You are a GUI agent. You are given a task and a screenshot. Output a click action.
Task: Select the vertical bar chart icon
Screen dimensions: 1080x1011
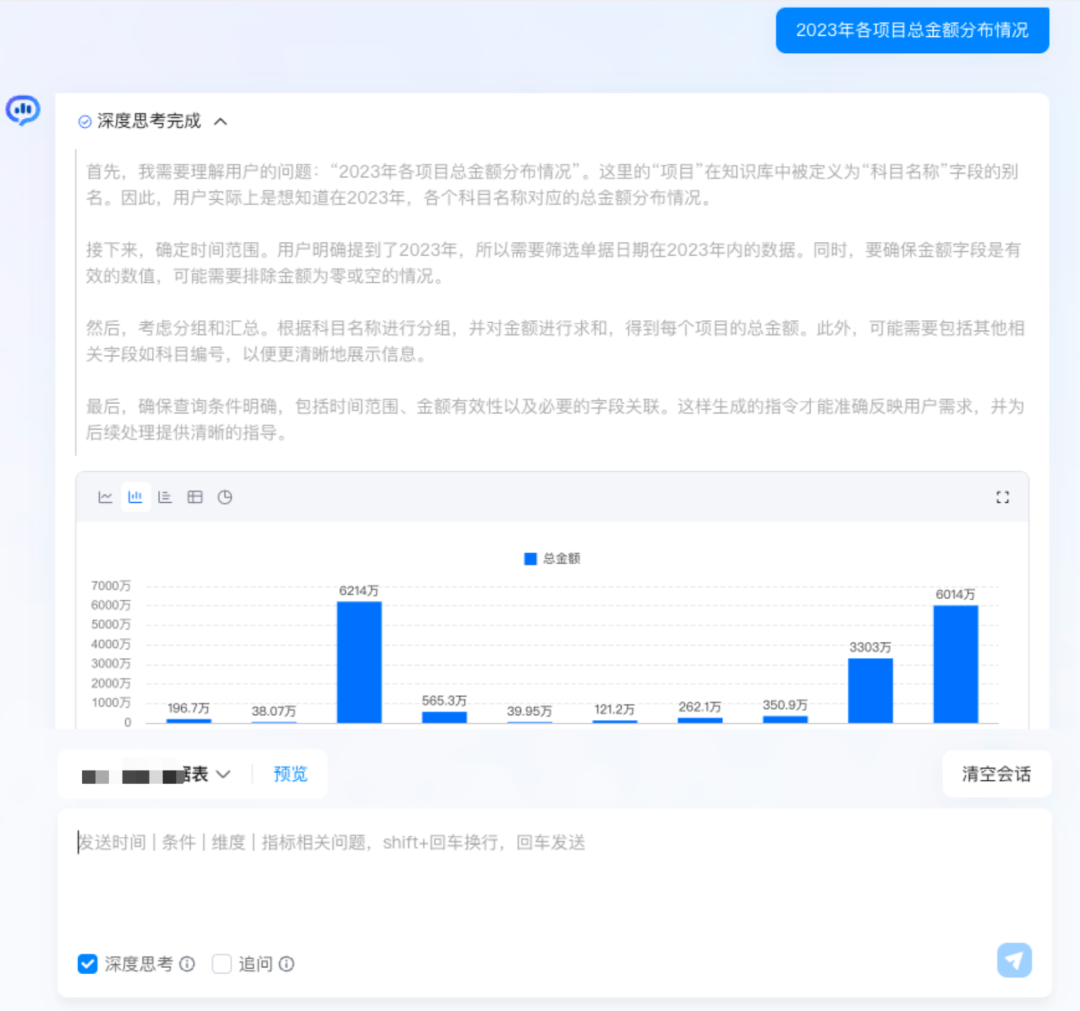click(135, 497)
